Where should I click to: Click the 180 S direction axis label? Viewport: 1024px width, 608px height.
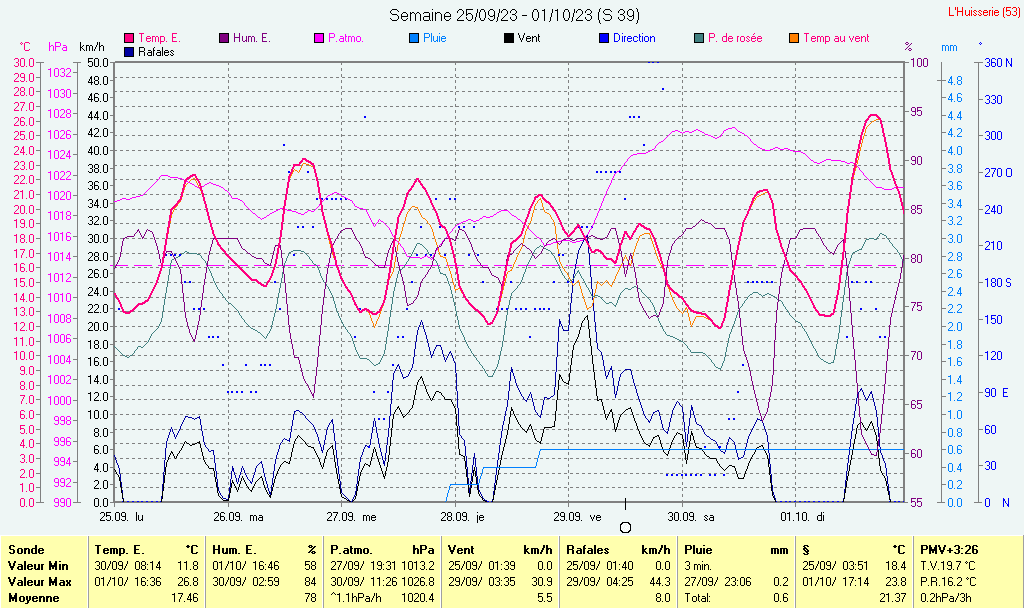coord(998,282)
